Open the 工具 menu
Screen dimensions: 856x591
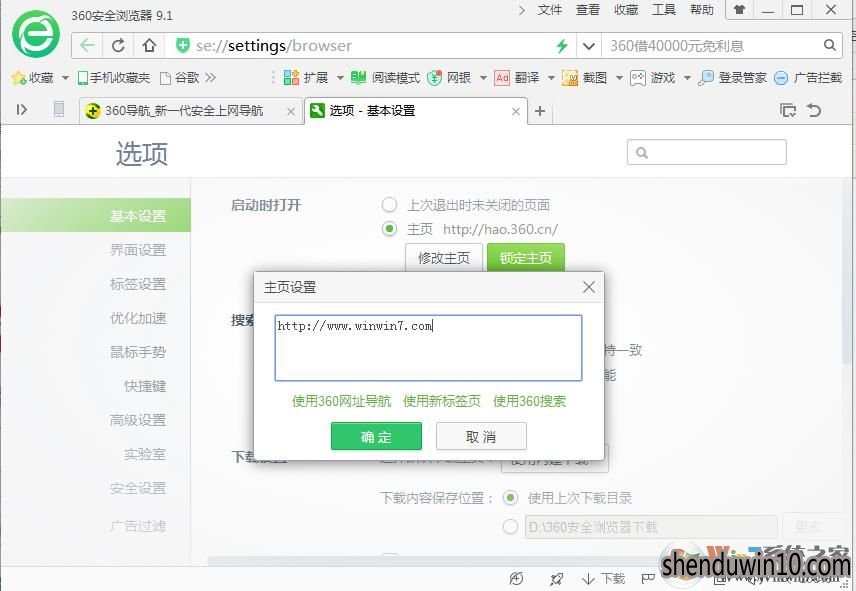(664, 10)
